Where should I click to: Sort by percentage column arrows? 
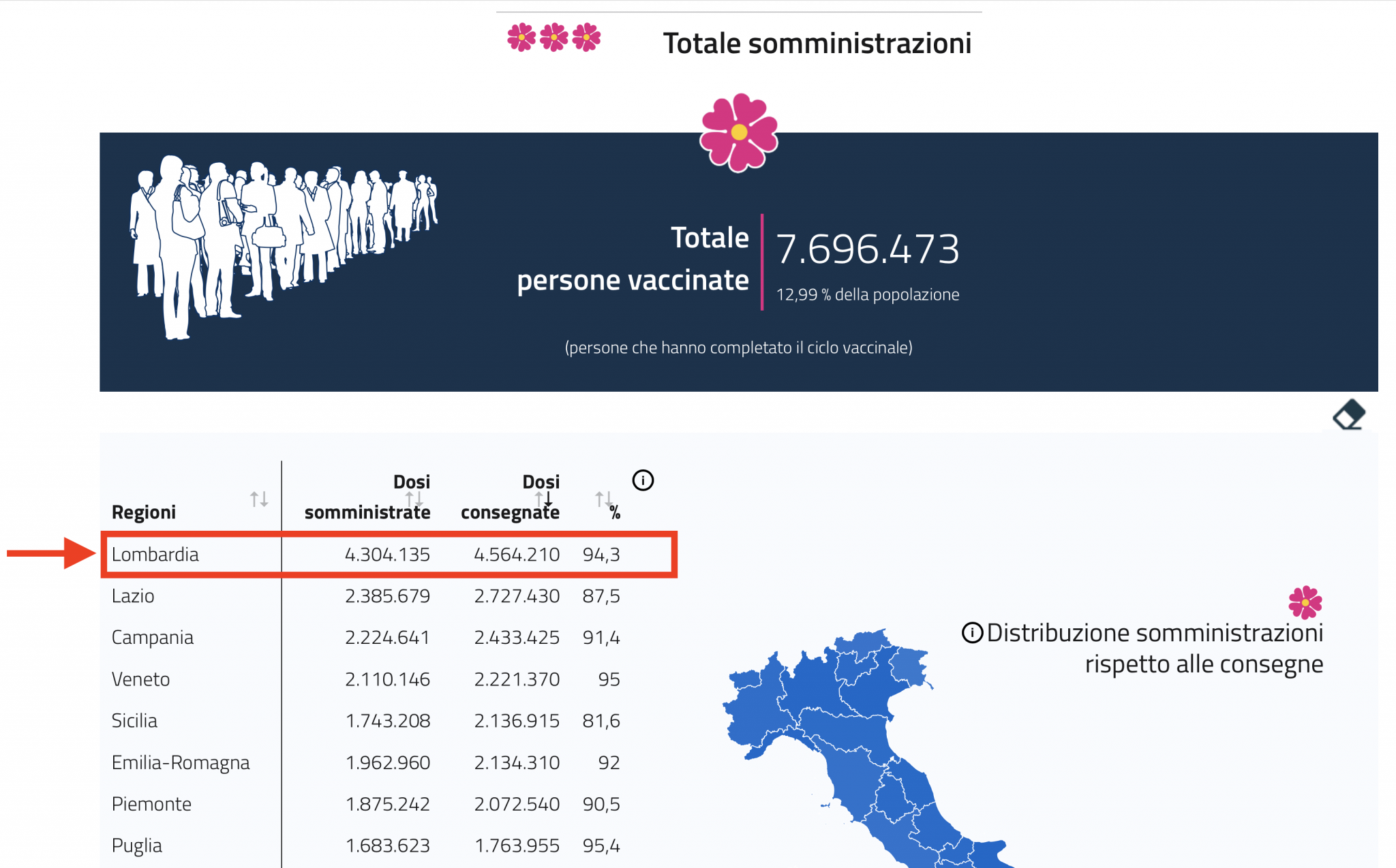click(x=604, y=499)
